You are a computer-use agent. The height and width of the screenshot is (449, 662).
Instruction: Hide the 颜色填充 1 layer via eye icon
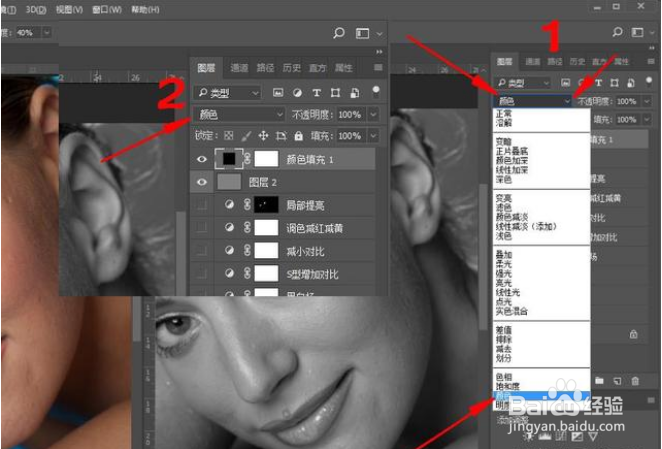tap(202, 159)
